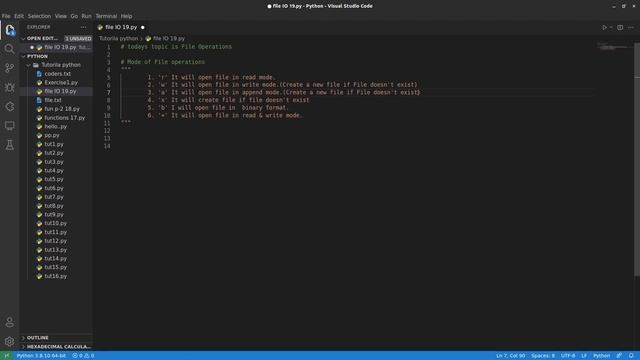640x360 pixels.
Task: Open file.txt in the explorer
Action: pos(53,100)
